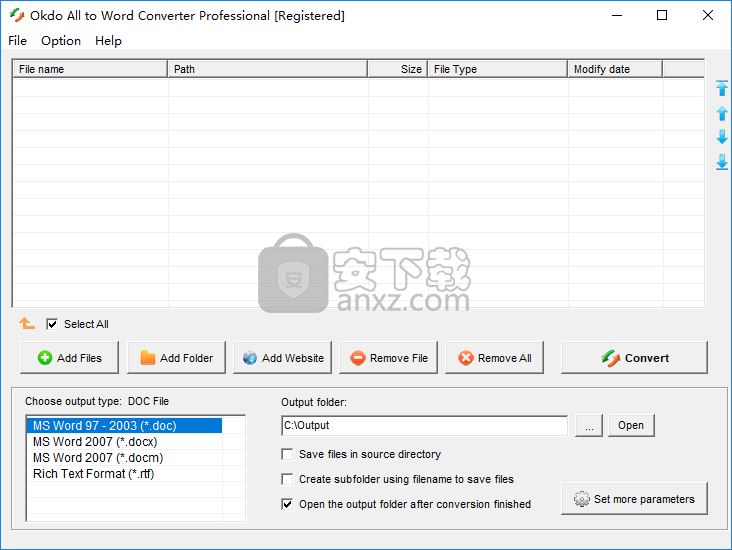Uncheck Open the output folder after conversion
Image resolution: width=732 pixels, height=550 pixels.
pyautogui.click(x=287, y=504)
